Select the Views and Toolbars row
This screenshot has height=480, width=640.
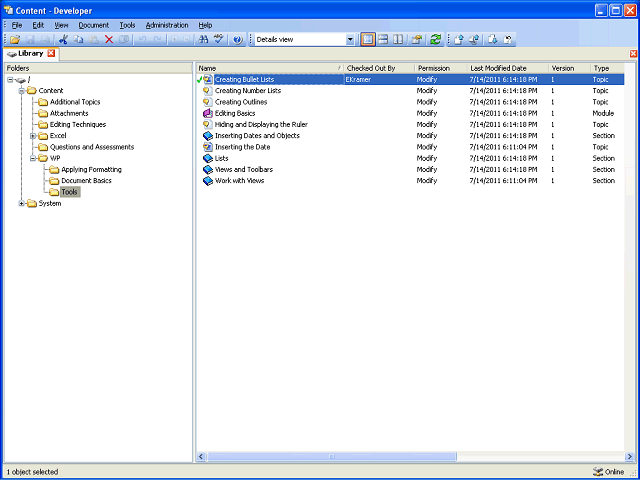410,169
